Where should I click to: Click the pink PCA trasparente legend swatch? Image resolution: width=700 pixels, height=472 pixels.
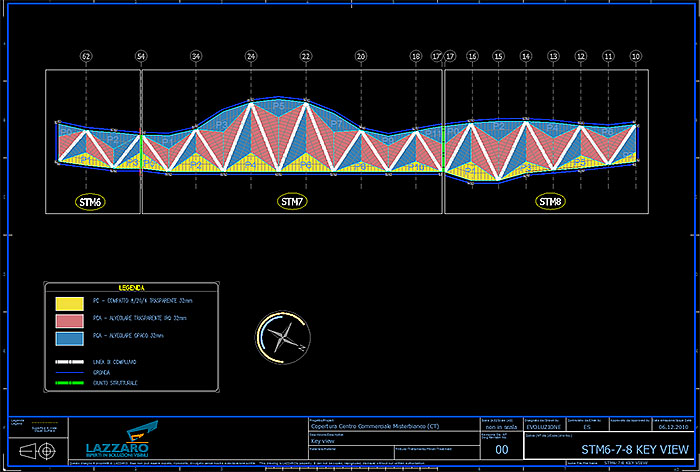69,319
